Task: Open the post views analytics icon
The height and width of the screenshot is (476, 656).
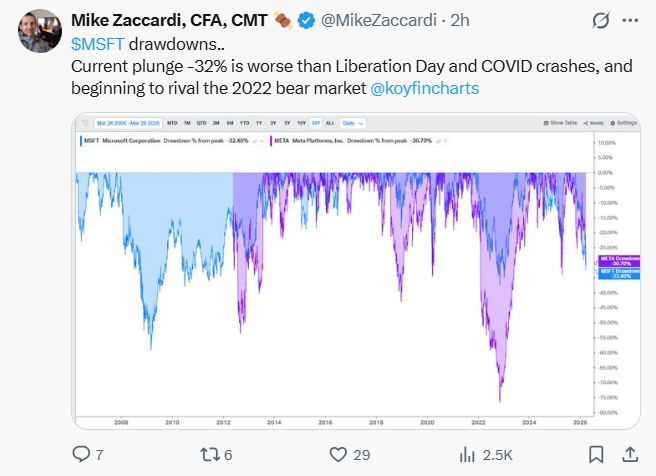Action: point(466,455)
